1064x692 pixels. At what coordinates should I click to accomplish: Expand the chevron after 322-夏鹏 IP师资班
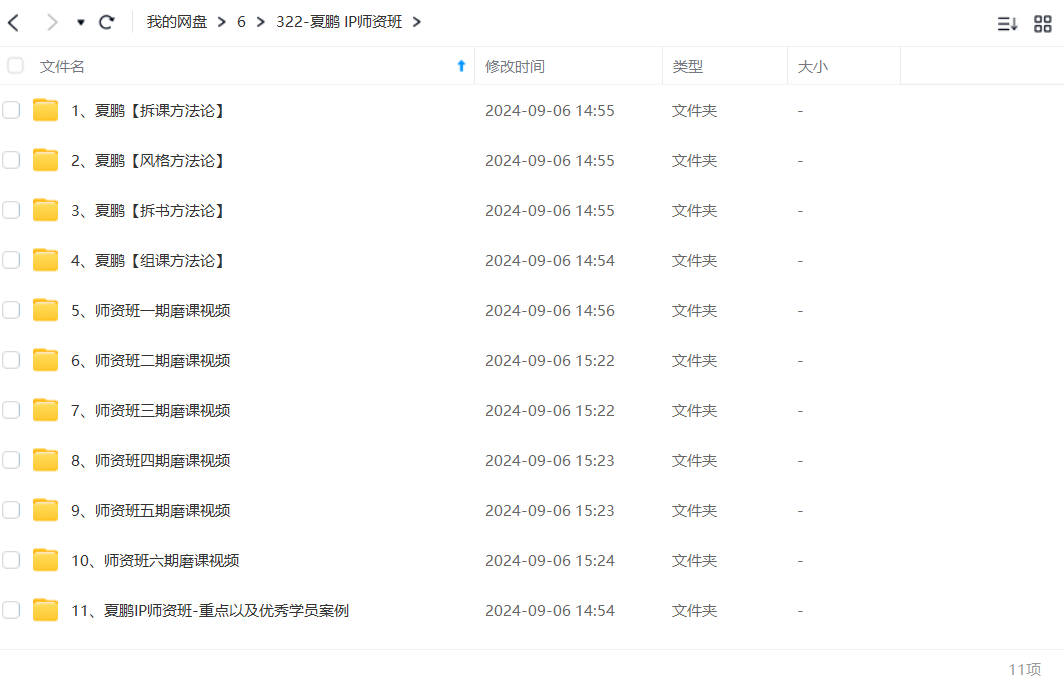tap(417, 22)
